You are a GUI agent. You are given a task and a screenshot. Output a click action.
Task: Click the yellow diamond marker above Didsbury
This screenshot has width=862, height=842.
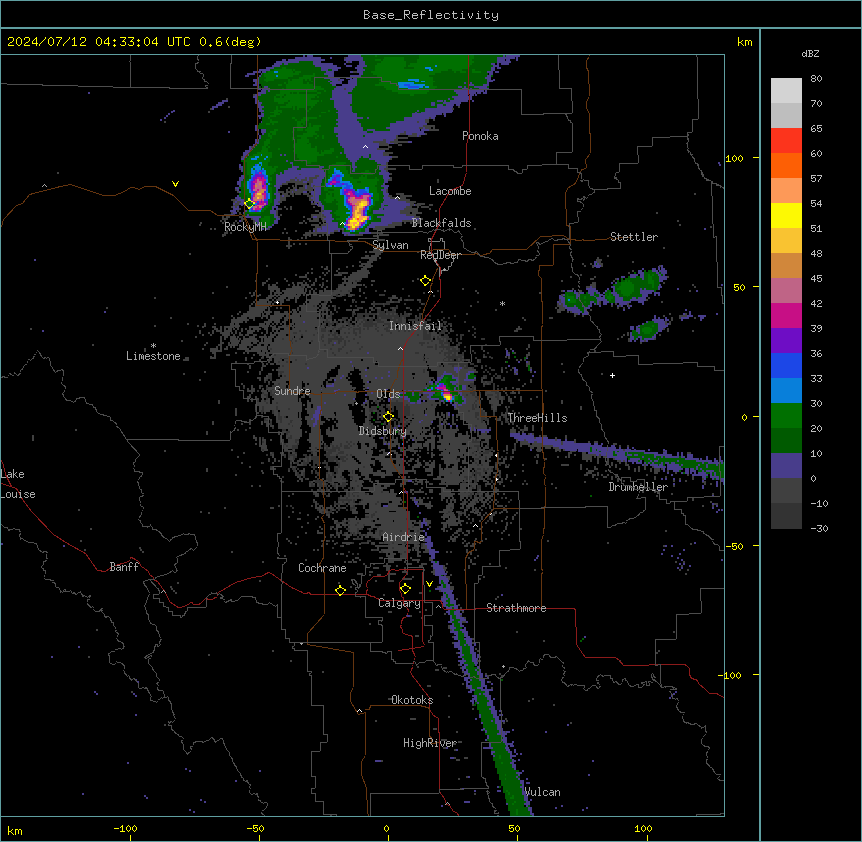388,416
